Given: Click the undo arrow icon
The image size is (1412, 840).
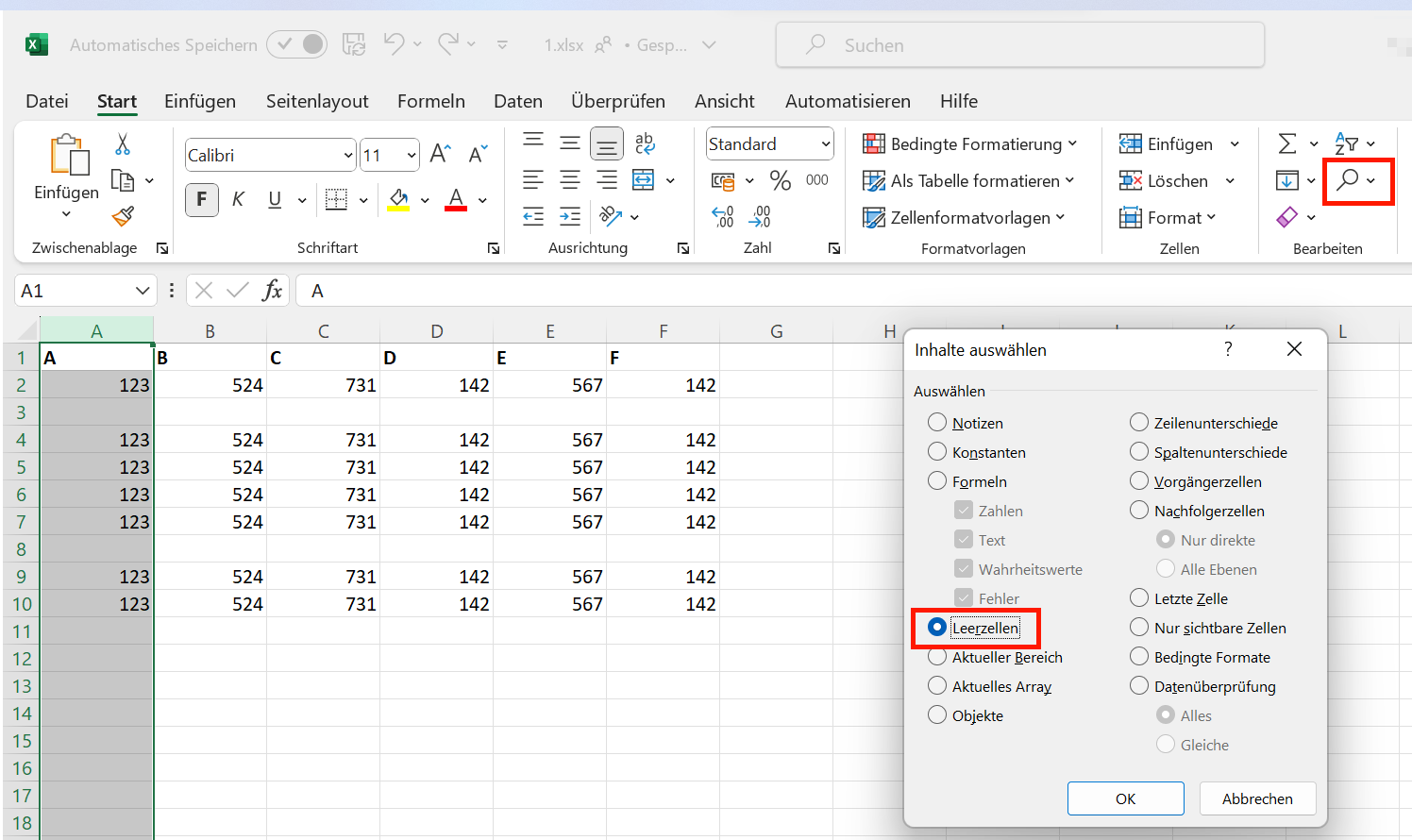Looking at the screenshot, I should point(394,43).
